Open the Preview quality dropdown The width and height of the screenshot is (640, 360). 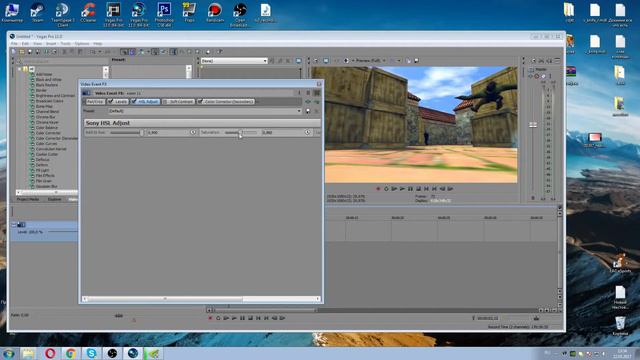coord(370,61)
